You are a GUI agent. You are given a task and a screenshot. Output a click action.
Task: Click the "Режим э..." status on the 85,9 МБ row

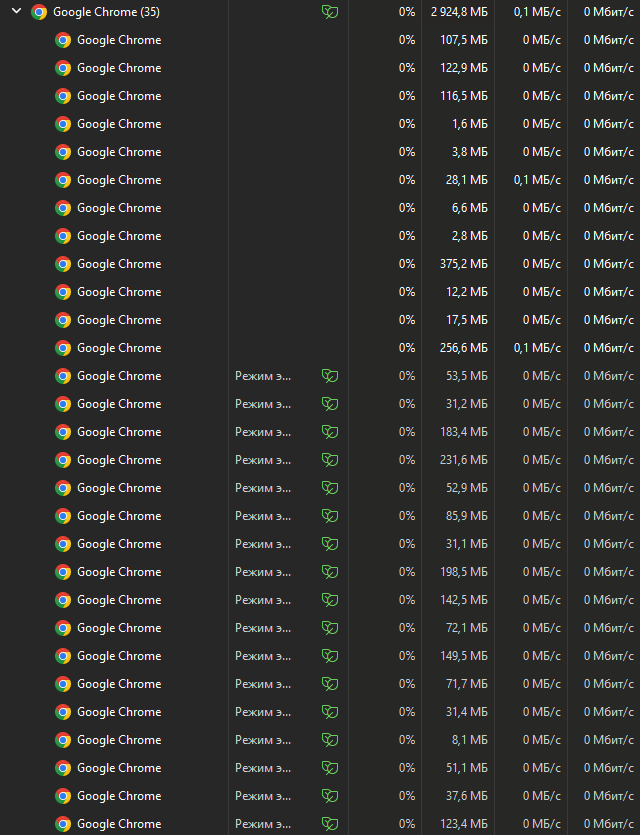point(263,516)
